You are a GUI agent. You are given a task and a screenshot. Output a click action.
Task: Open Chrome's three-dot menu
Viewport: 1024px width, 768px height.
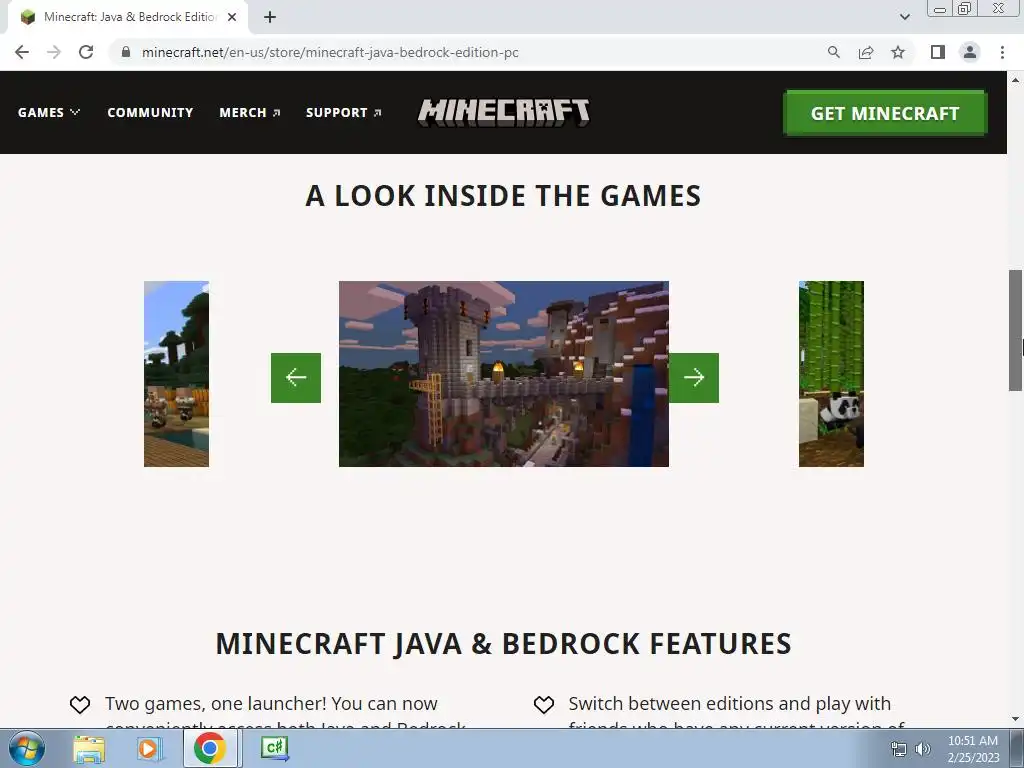pyautogui.click(x=1002, y=52)
